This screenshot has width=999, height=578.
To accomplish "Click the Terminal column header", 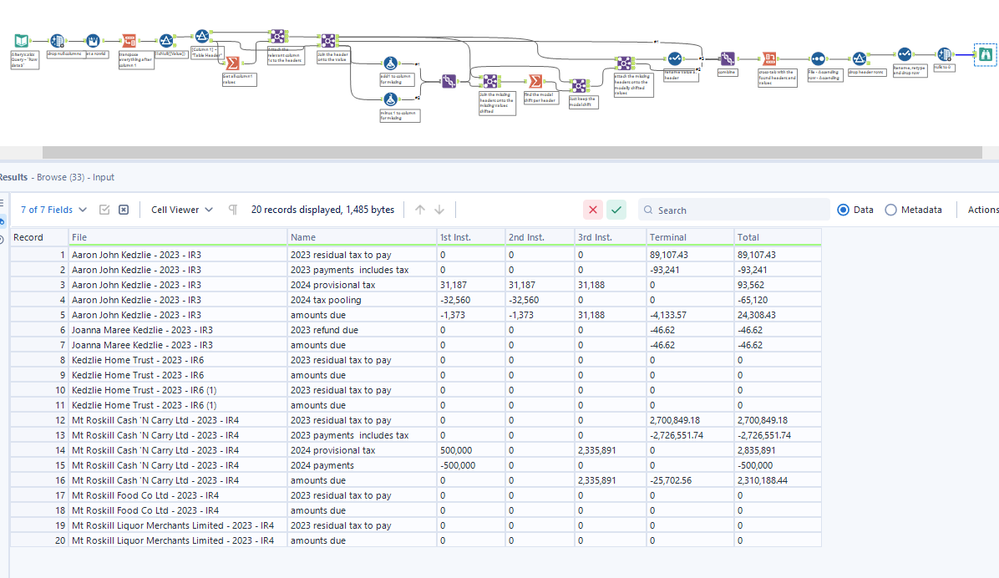I will click(x=690, y=237).
